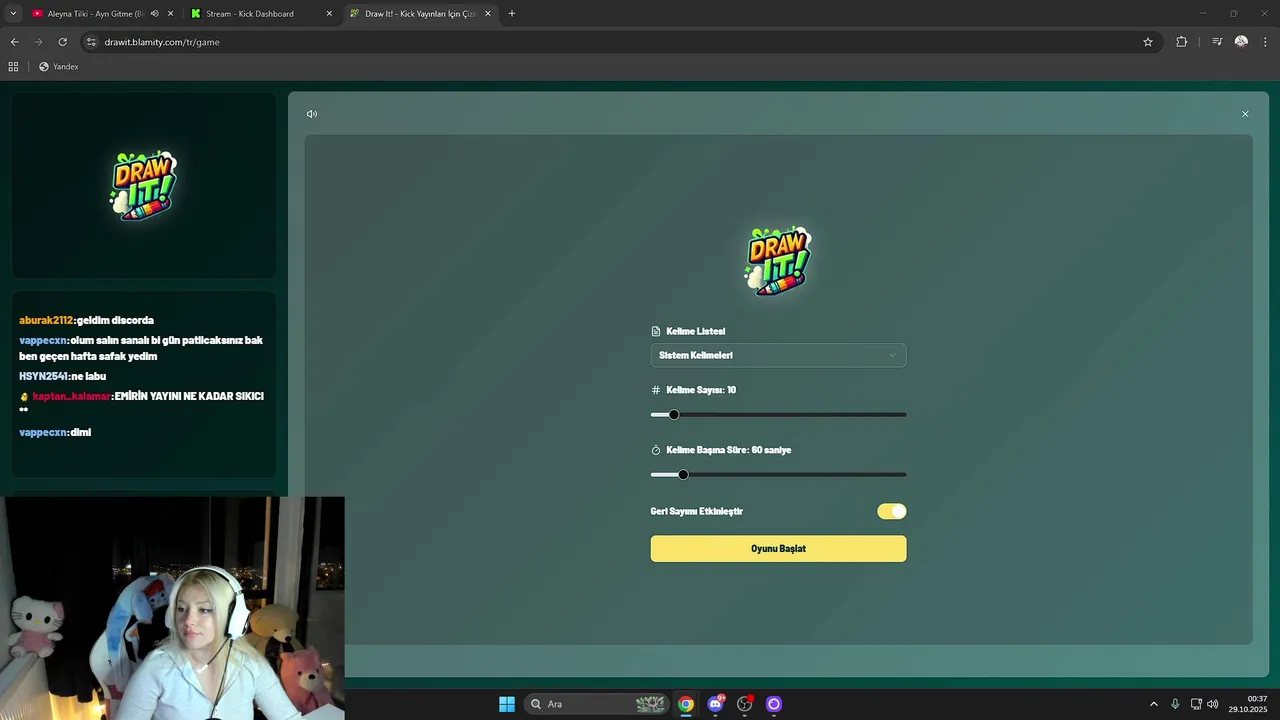Open the Kelime Listesi dropdown
This screenshot has width=1280, height=720.
[778, 355]
